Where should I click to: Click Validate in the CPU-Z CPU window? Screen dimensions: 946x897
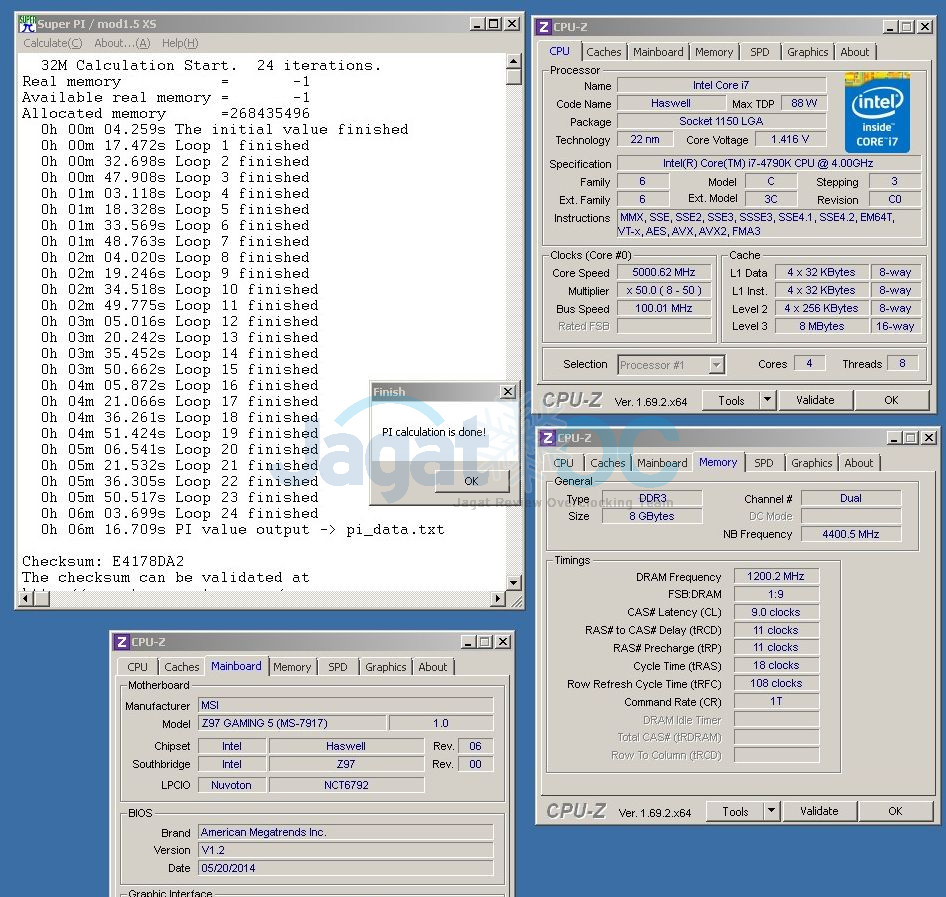pyautogui.click(x=815, y=400)
